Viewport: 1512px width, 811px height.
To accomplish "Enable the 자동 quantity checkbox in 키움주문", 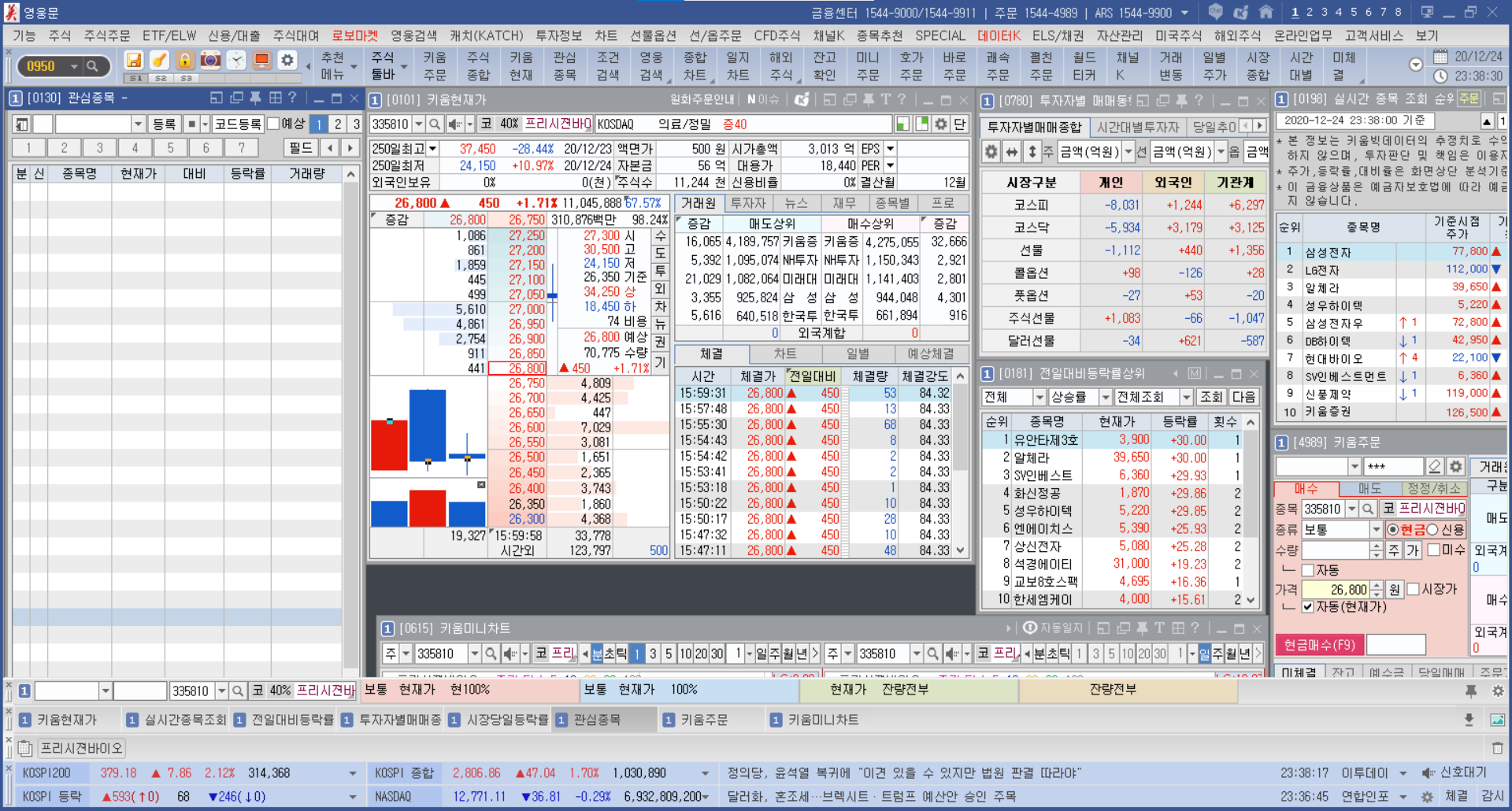I will (1308, 569).
